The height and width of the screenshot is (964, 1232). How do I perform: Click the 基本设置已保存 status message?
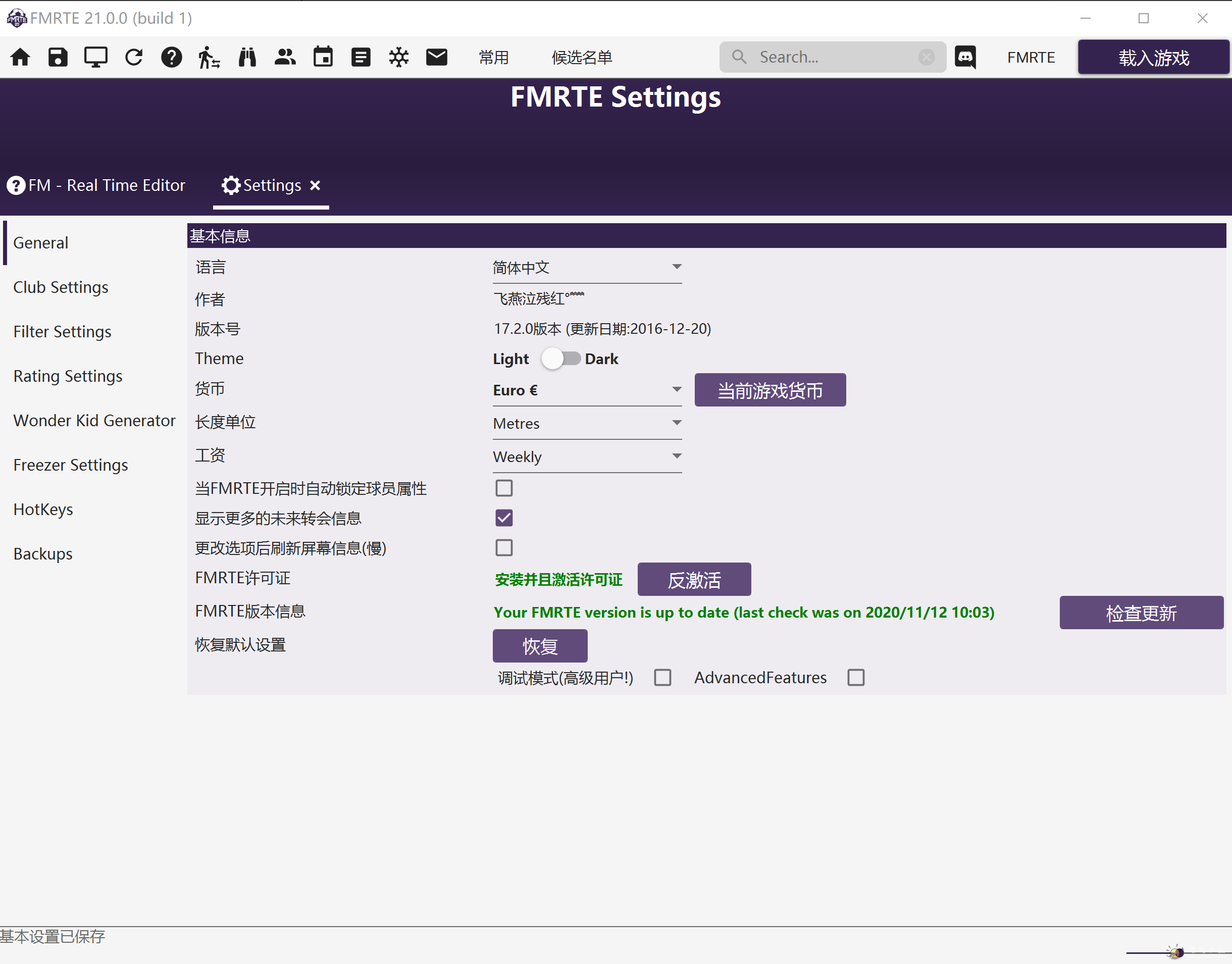pyautogui.click(x=53, y=936)
